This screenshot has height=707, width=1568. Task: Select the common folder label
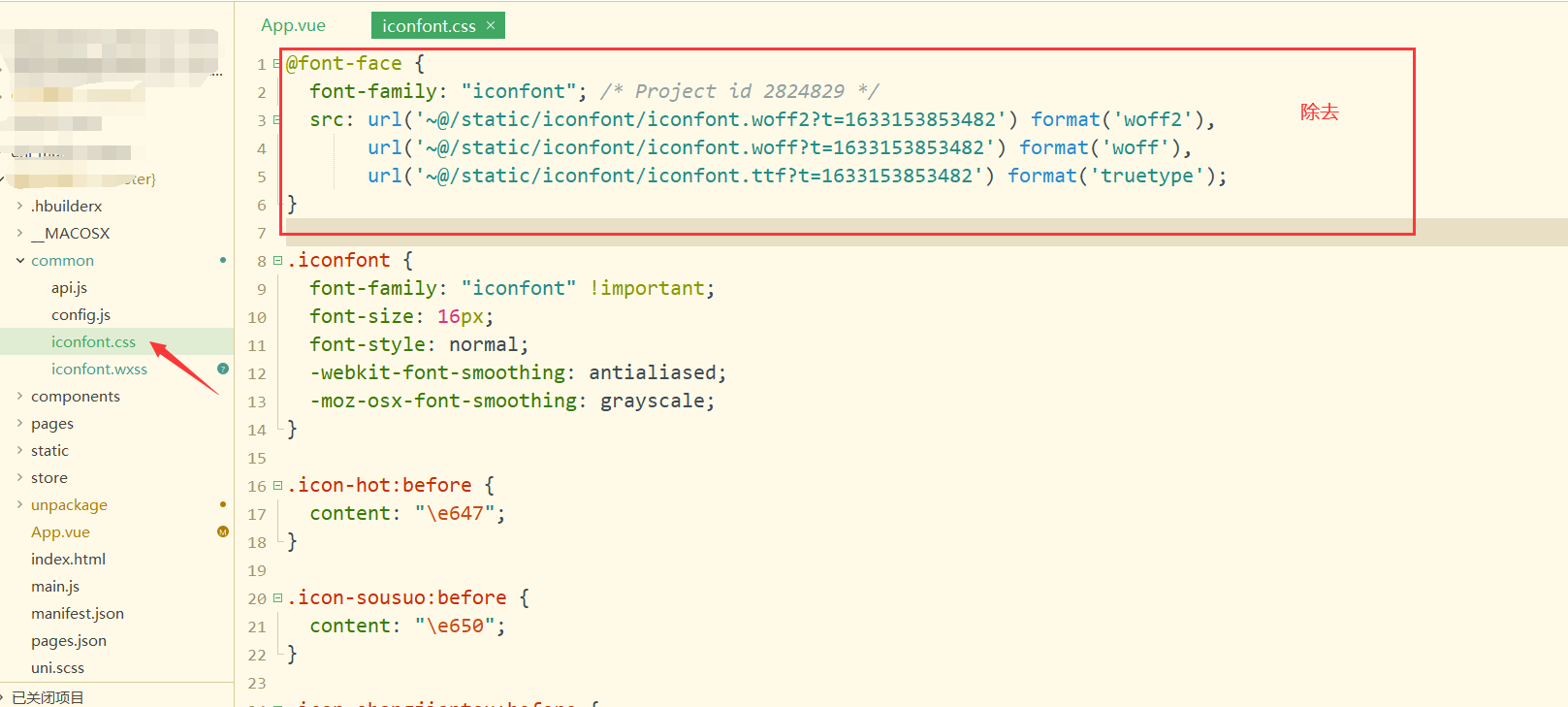[x=62, y=260]
